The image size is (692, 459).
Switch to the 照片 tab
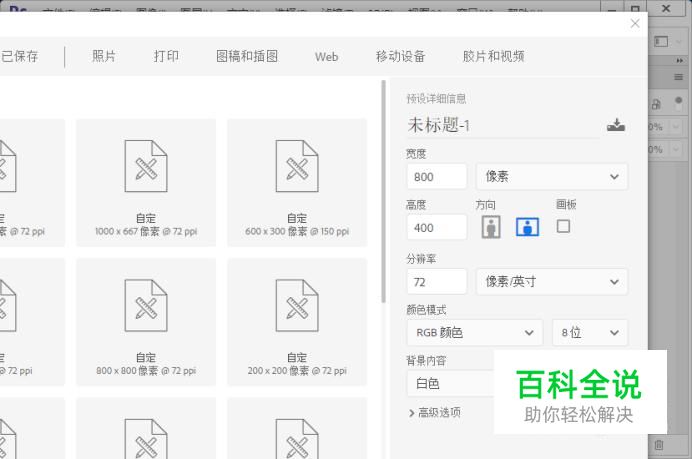click(104, 56)
